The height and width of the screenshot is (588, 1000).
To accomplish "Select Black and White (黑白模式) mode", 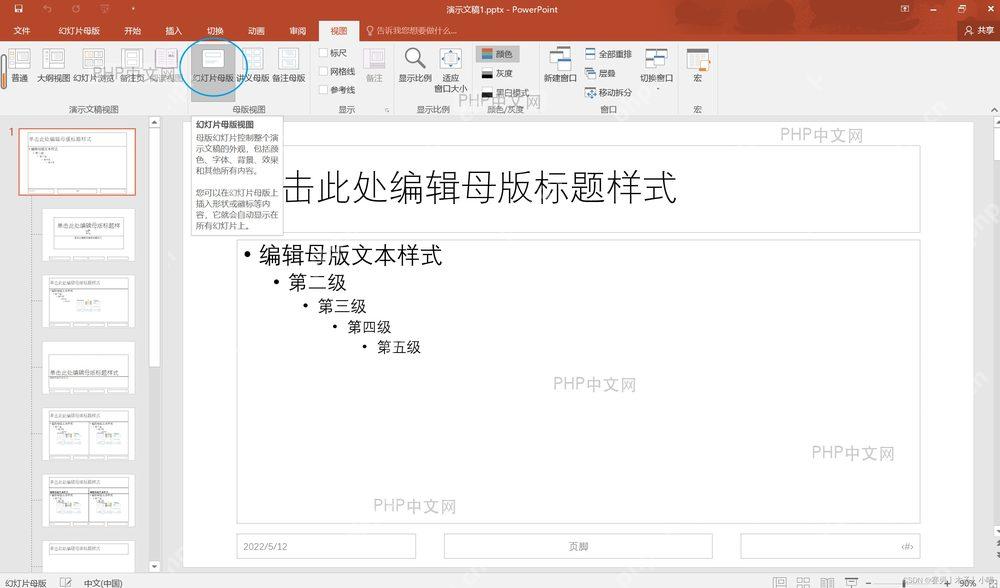I will point(505,92).
